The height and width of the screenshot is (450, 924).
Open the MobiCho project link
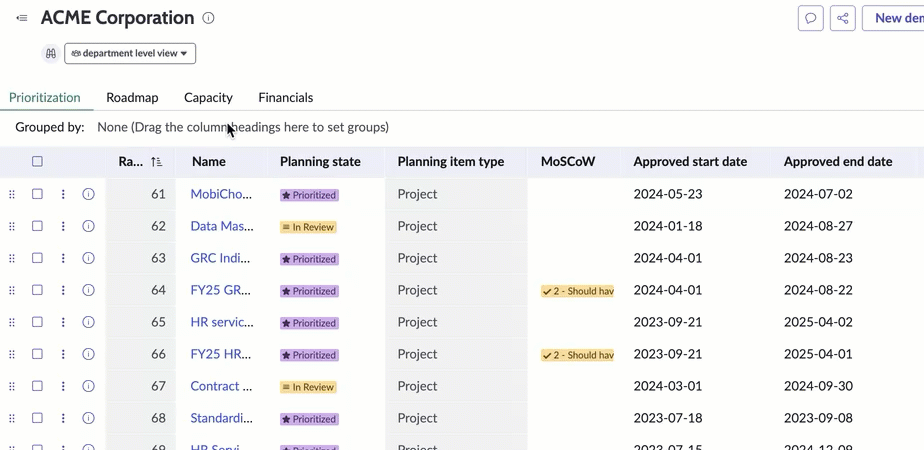pyautogui.click(x=222, y=194)
